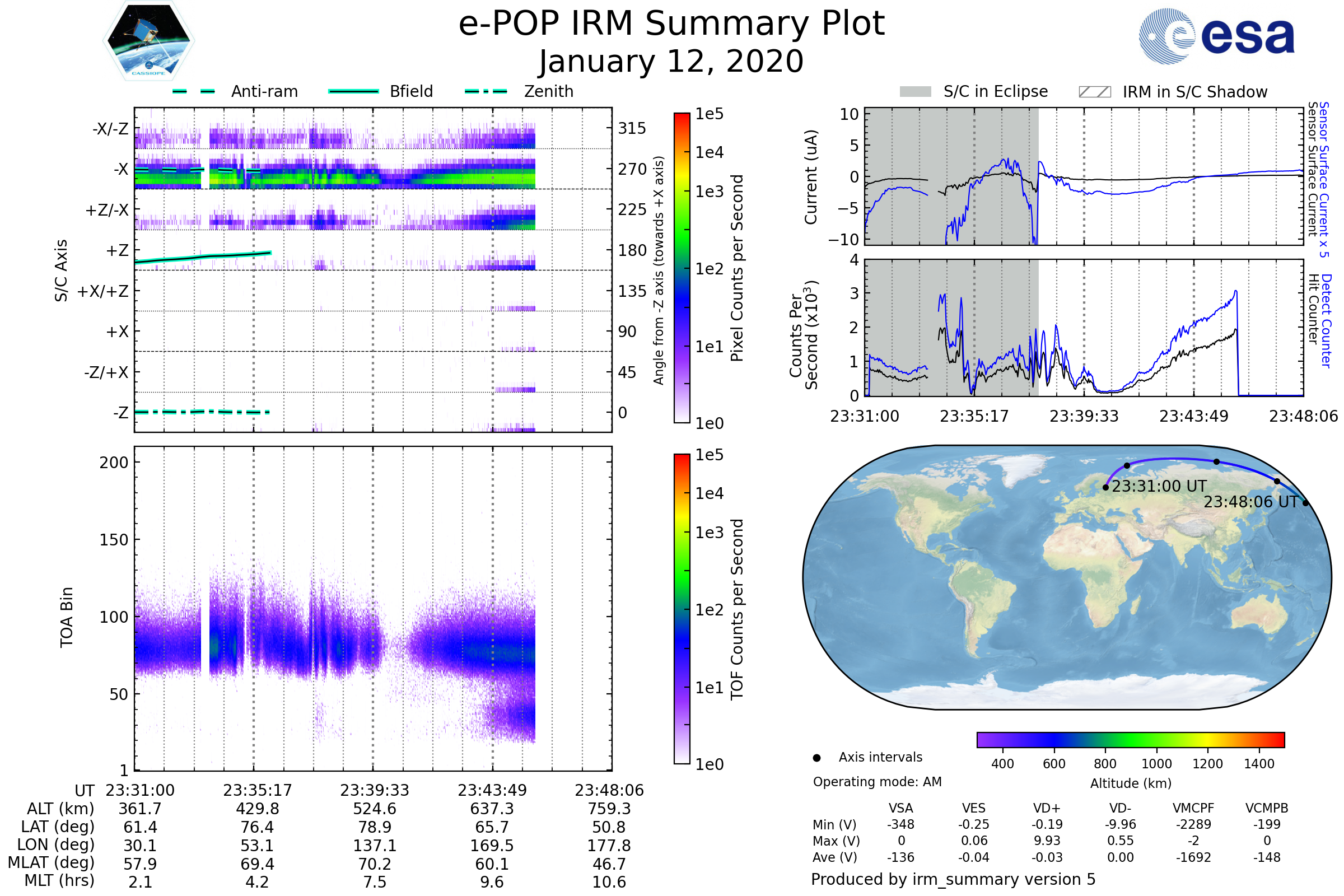Image resolution: width=1344 pixels, height=896 pixels.
Task: Click the Operating mode: AM text
Action: pos(877,782)
